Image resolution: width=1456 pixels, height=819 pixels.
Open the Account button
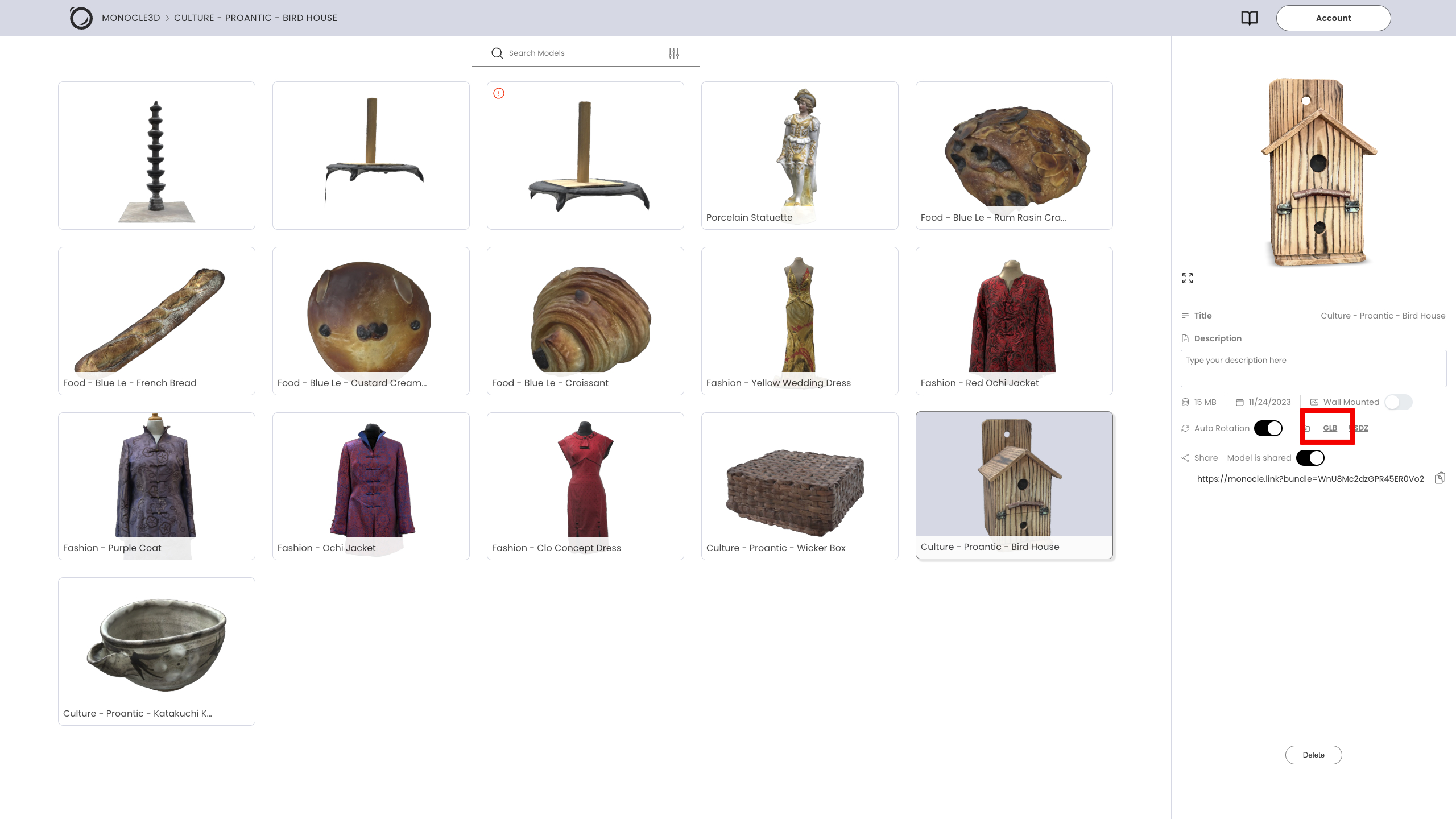(1333, 18)
